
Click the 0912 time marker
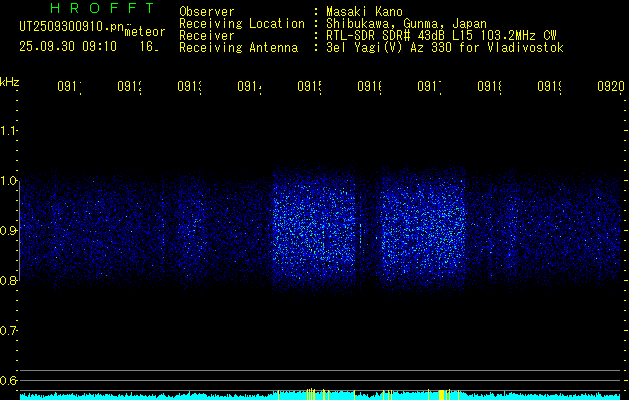130,87
